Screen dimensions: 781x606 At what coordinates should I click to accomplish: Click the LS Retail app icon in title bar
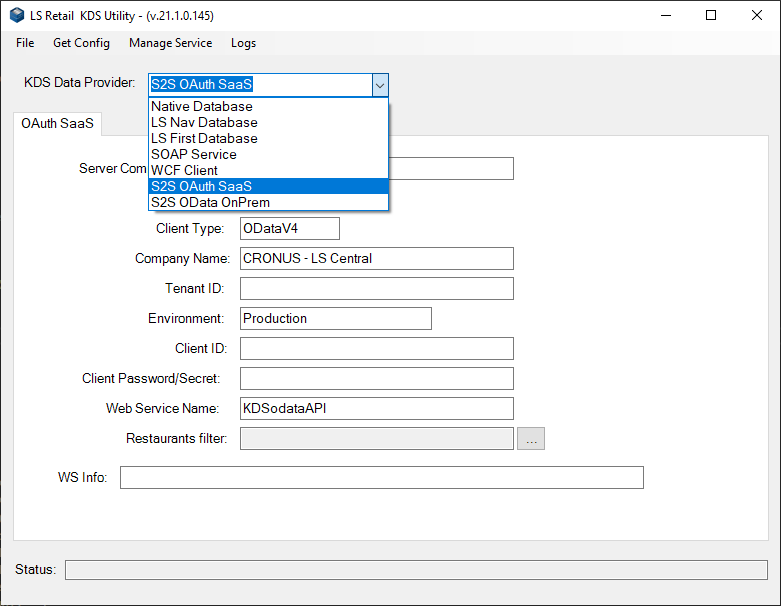pyautogui.click(x=17, y=16)
